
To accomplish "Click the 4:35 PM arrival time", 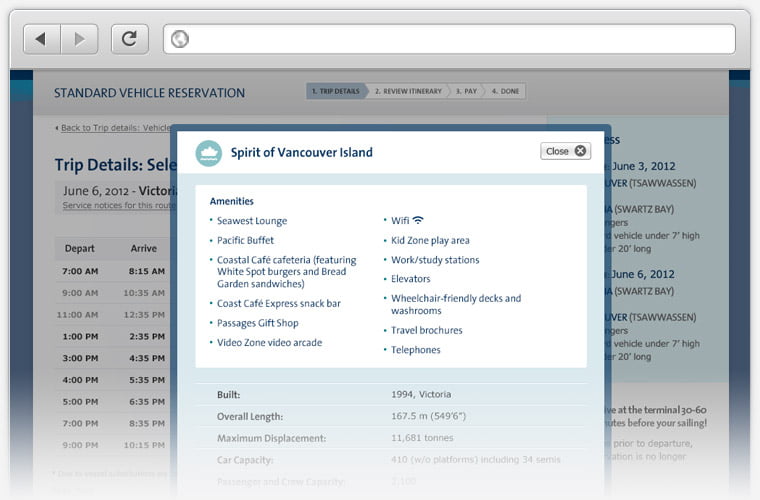I will click(147, 359).
